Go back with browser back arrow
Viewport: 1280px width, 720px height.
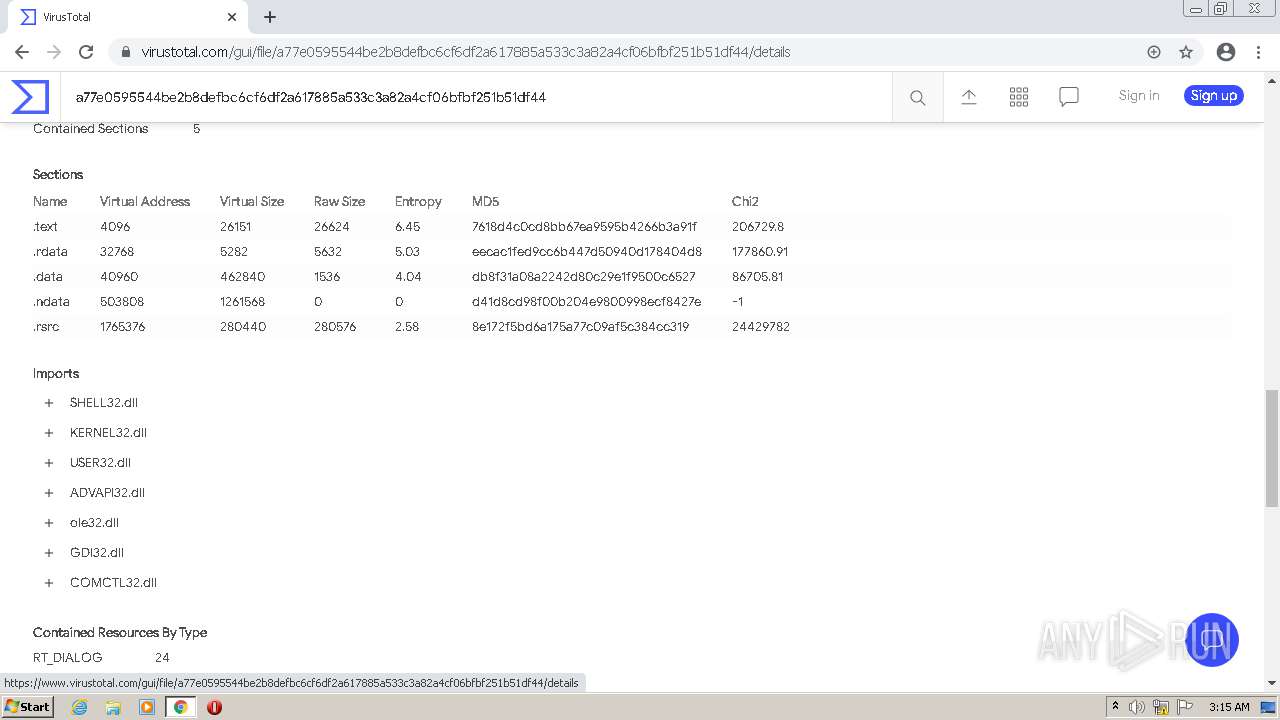pos(22,52)
